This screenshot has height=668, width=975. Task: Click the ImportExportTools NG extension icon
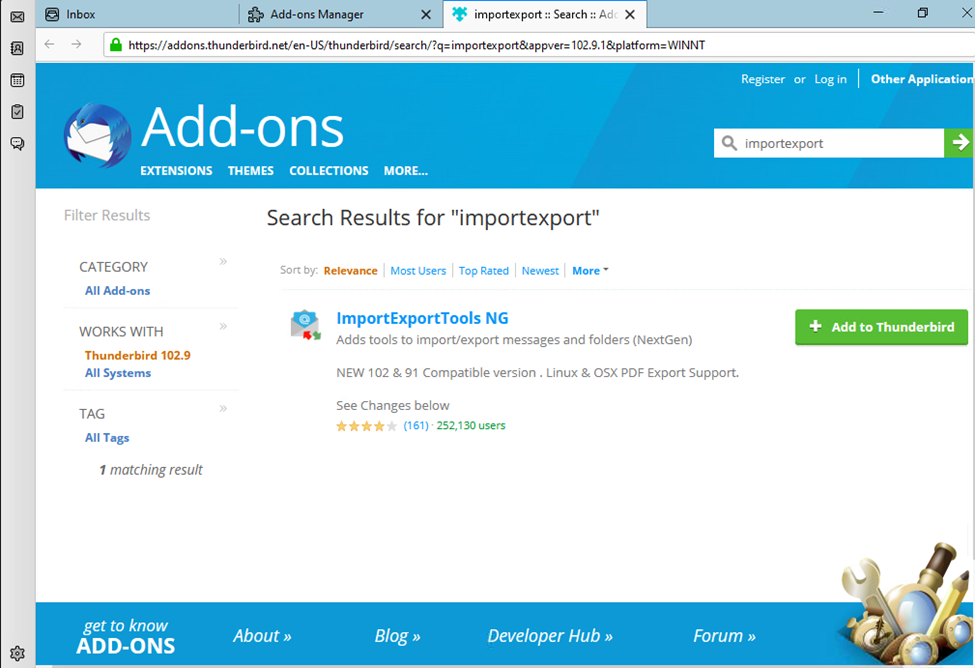[305, 325]
